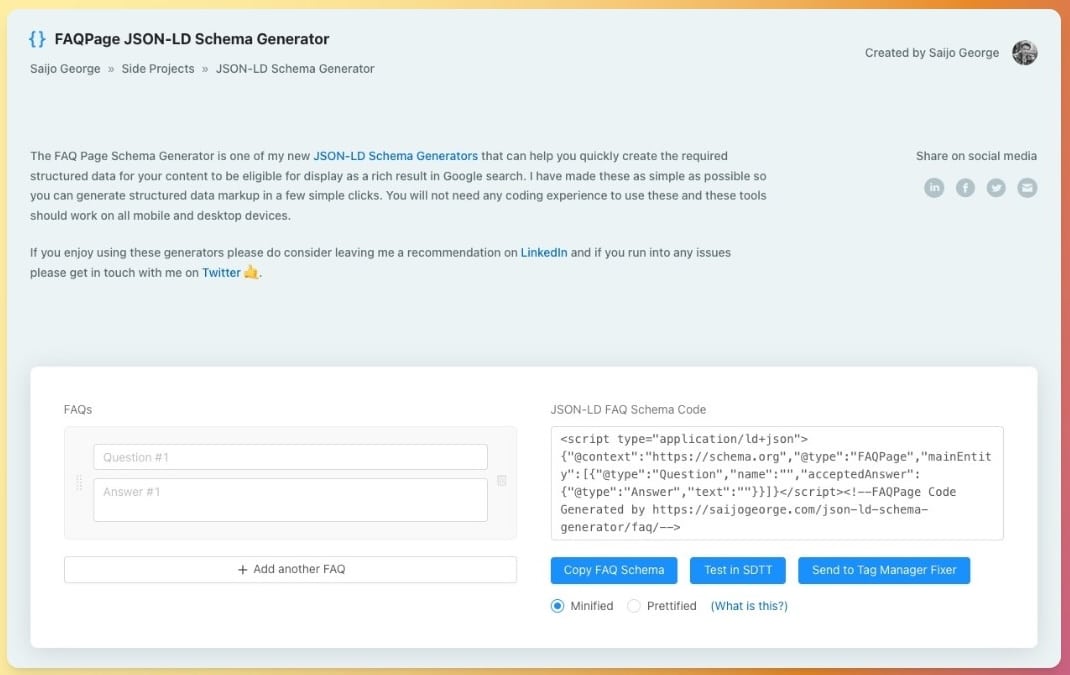The image size is (1070, 675).
Task: Click Send to Tag Manager Fixer
Action: (x=884, y=570)
